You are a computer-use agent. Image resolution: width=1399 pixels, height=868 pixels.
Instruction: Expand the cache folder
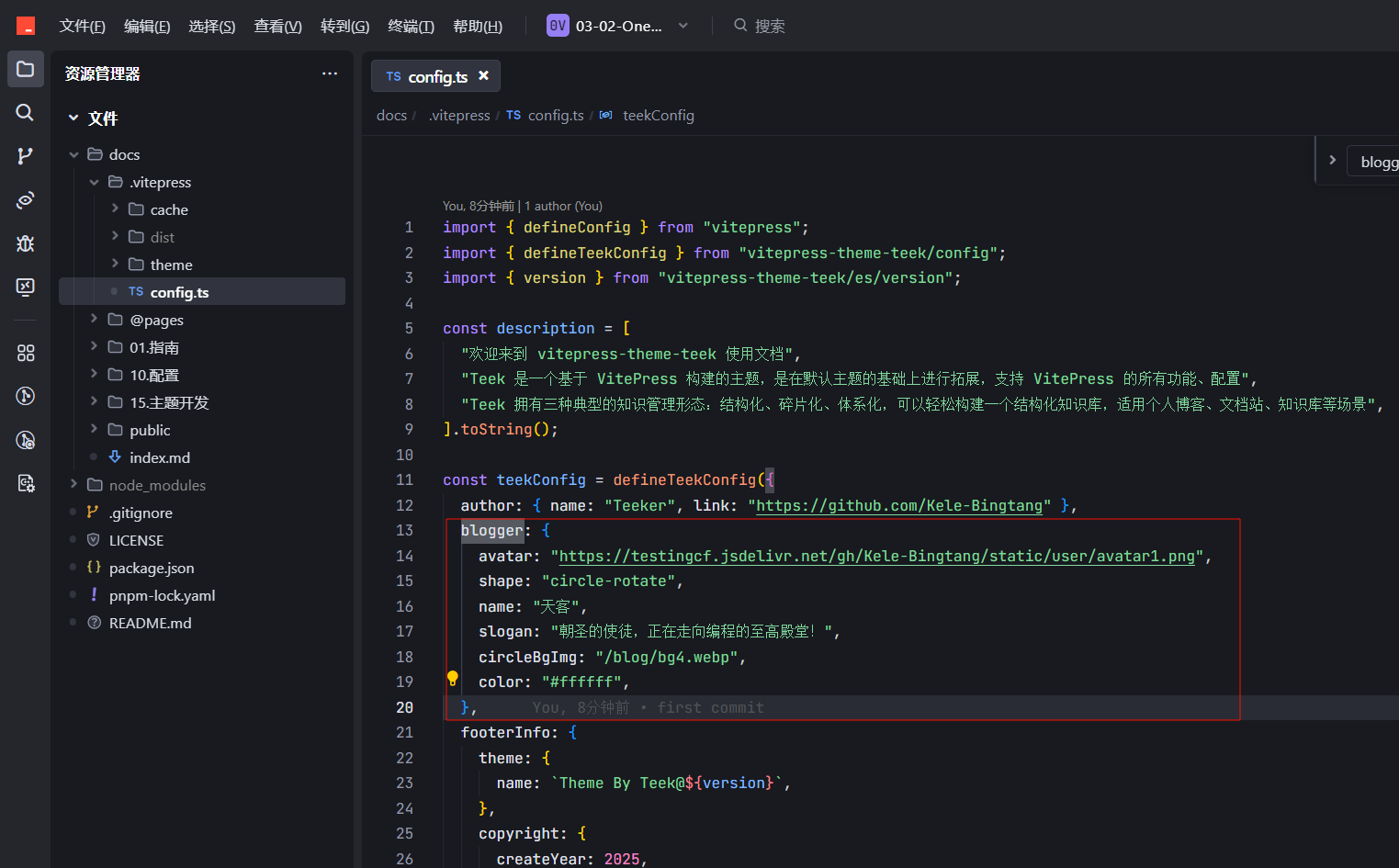click(115, 209)
